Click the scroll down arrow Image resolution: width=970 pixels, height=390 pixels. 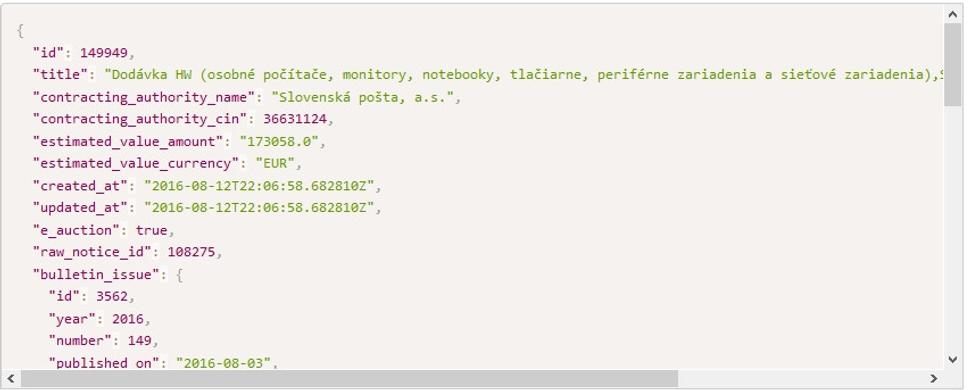(952, 360)
